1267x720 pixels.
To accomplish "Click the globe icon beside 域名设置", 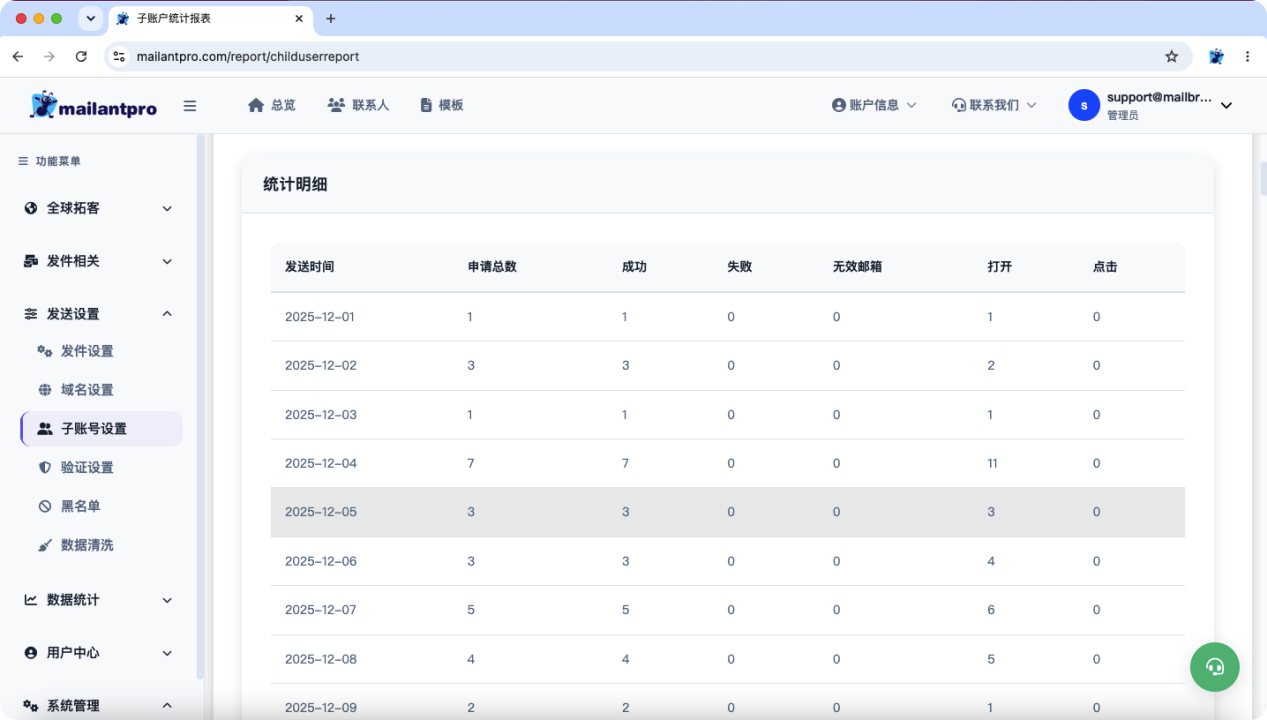I will coord(45,390).
